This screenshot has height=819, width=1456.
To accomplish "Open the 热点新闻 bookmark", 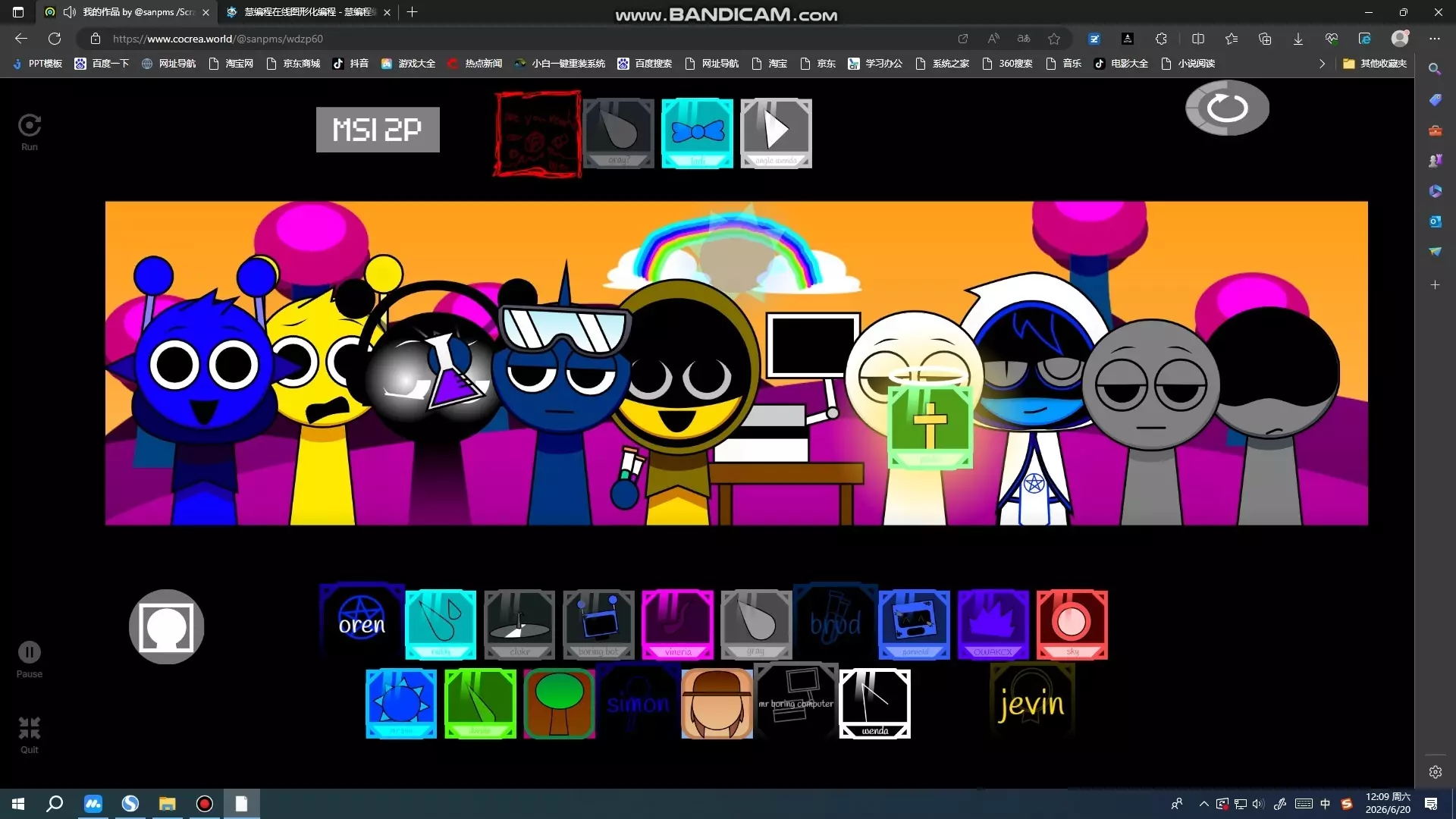I will click(x=475, y=64).
